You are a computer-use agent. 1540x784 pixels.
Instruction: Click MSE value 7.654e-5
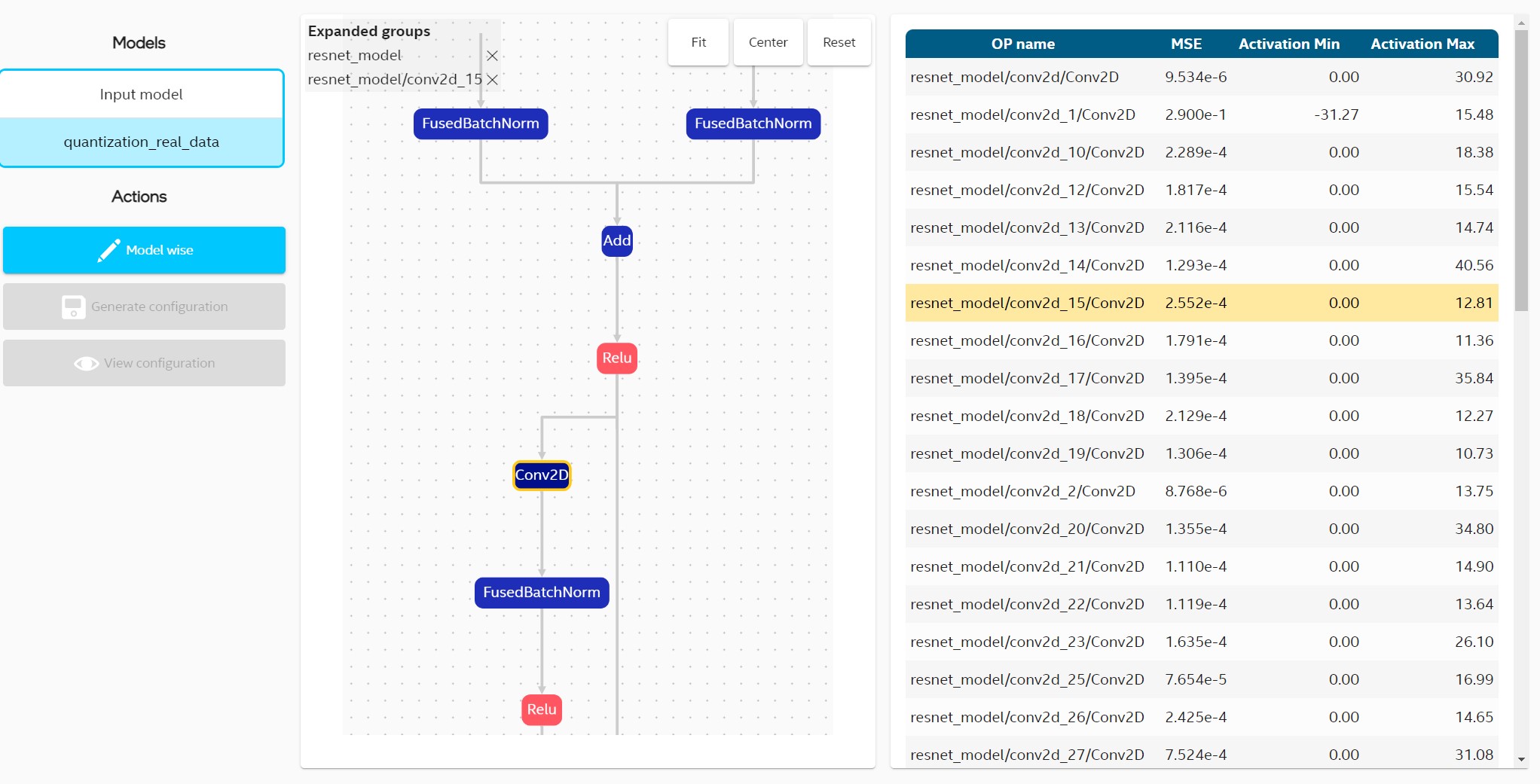tap(1196, 679)
